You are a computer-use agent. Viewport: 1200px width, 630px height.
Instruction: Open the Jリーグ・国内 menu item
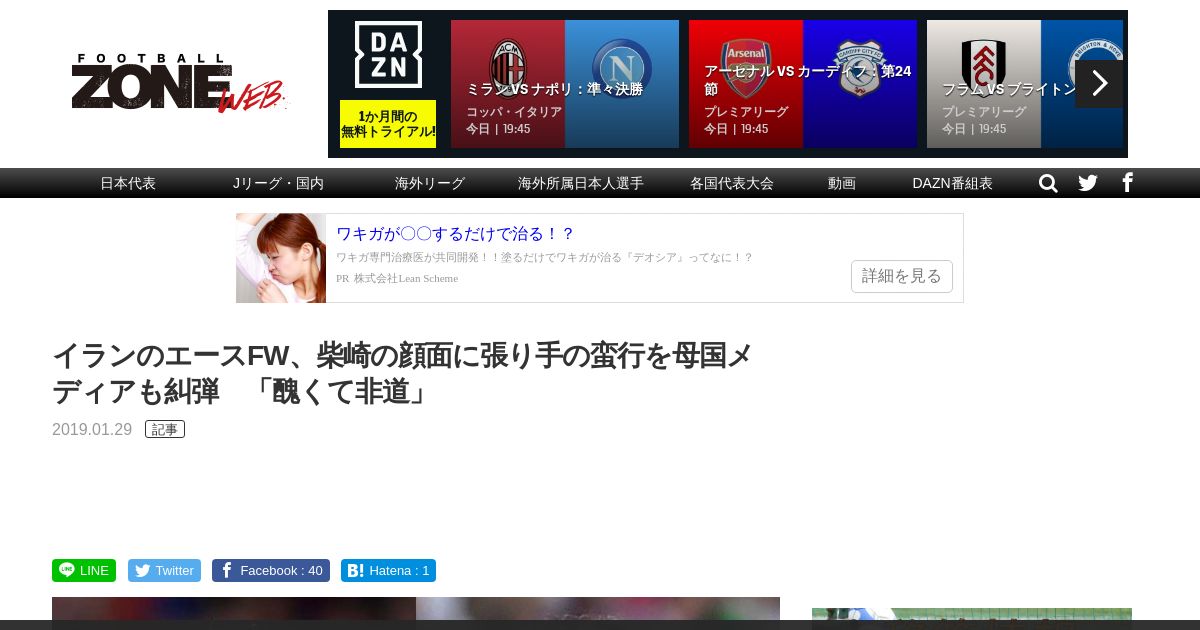(x=278, y=183)
